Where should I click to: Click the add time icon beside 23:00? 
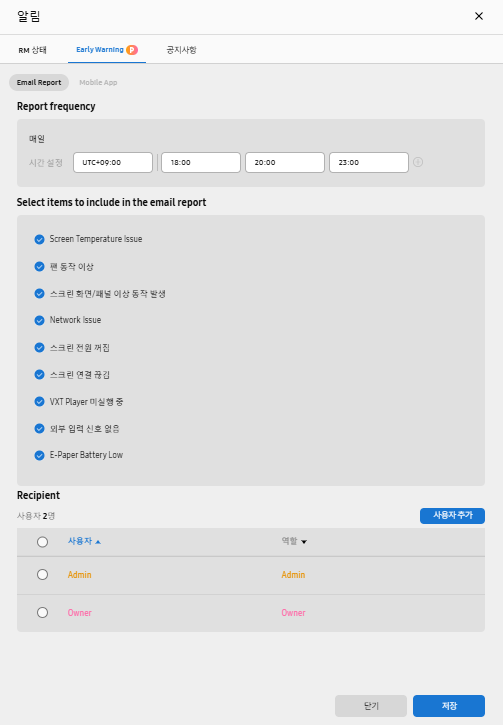click(418, 162)
